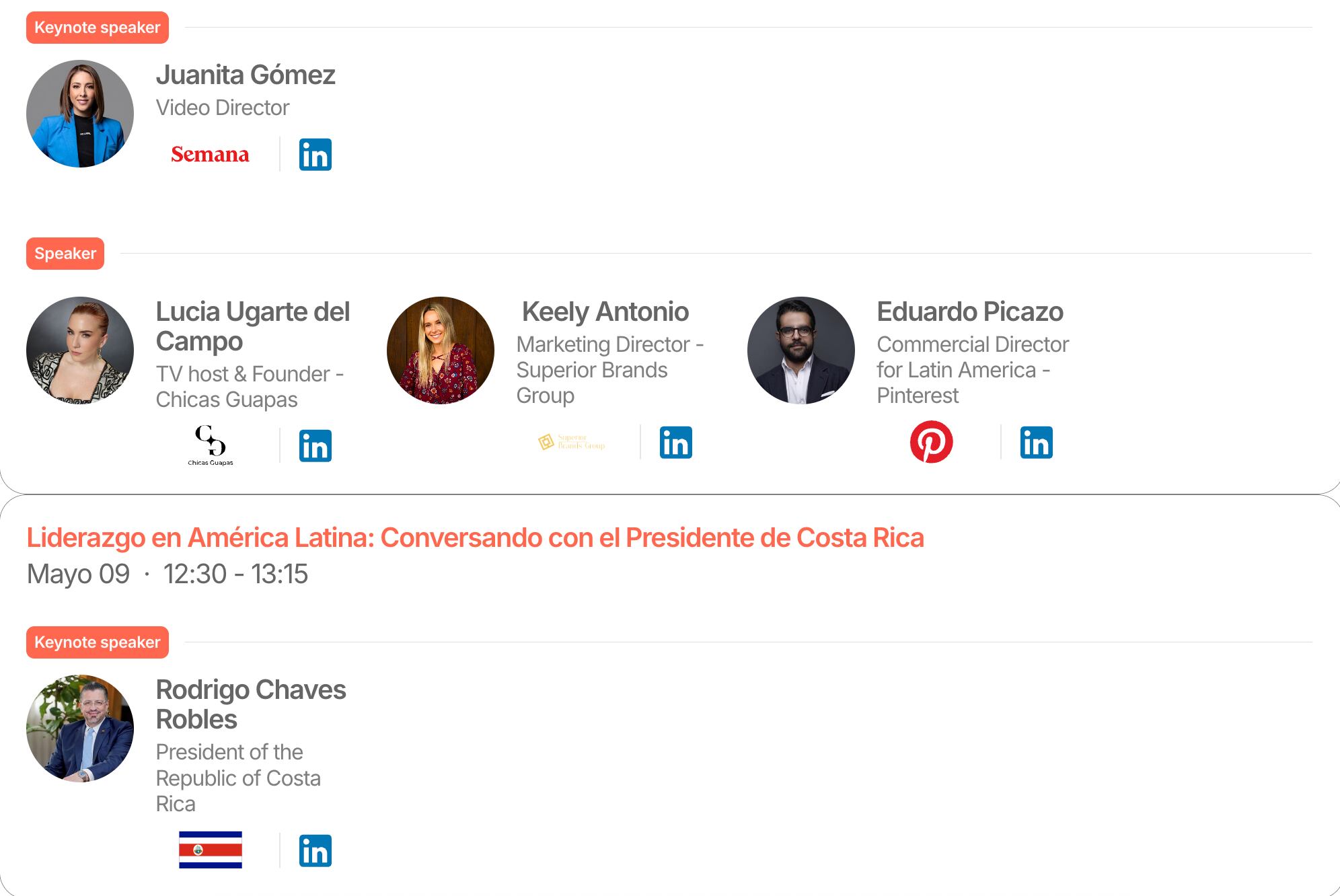Screen dimensions: 1340x896
Task: Click Lucia Ugarte del Campo's profile photo
Action: pyautogui.click(x=80, y=350)
